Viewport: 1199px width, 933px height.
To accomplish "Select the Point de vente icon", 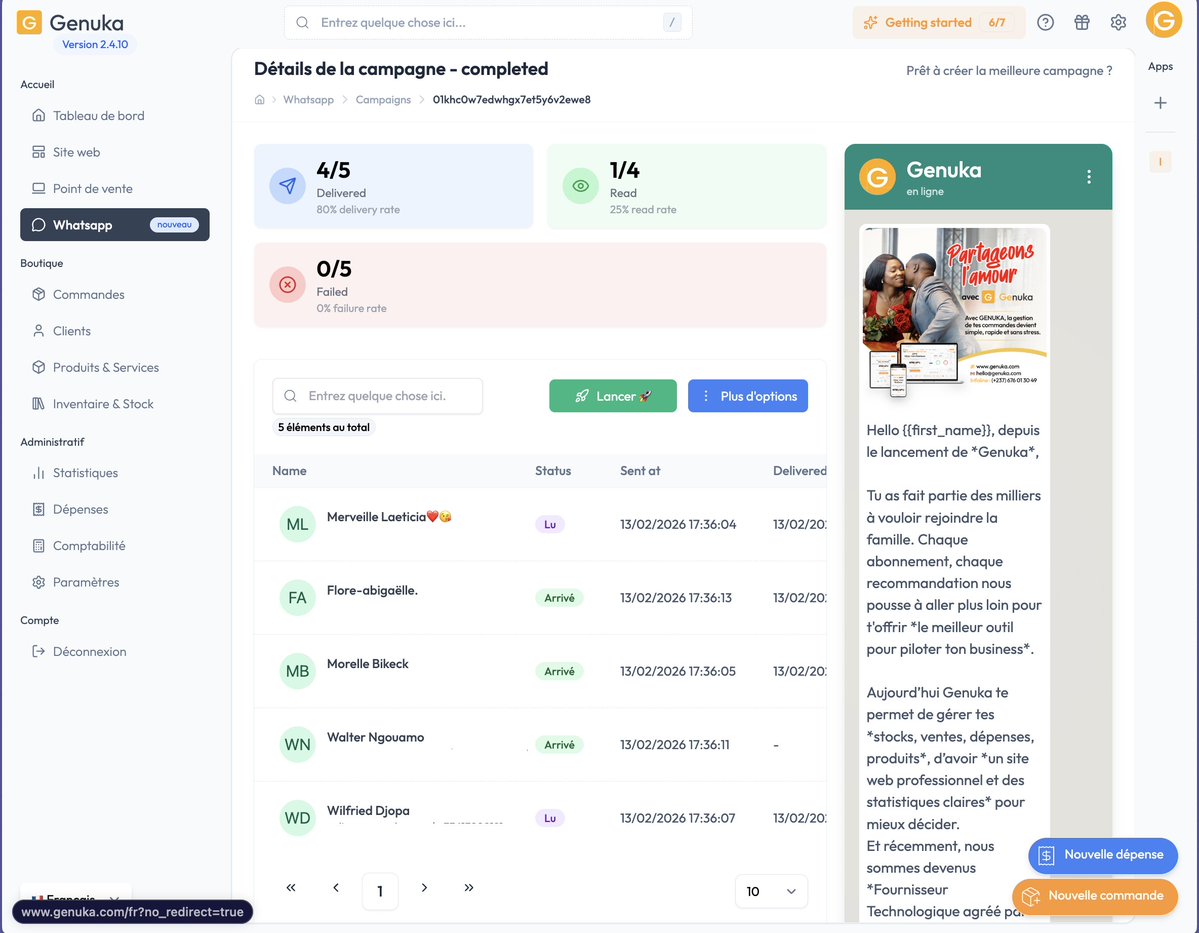I will point(41,188).
